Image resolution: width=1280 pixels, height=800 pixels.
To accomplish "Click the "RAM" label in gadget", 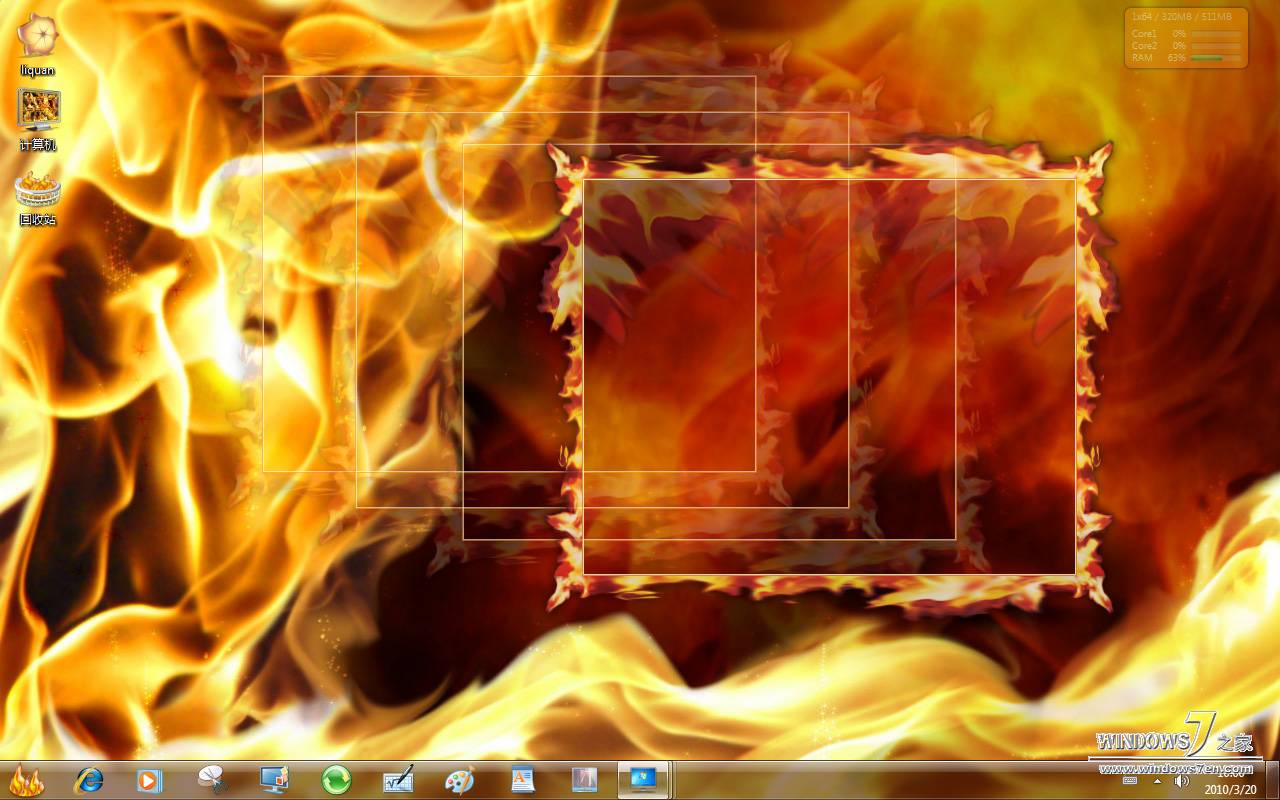I will tap(1142, 58).
